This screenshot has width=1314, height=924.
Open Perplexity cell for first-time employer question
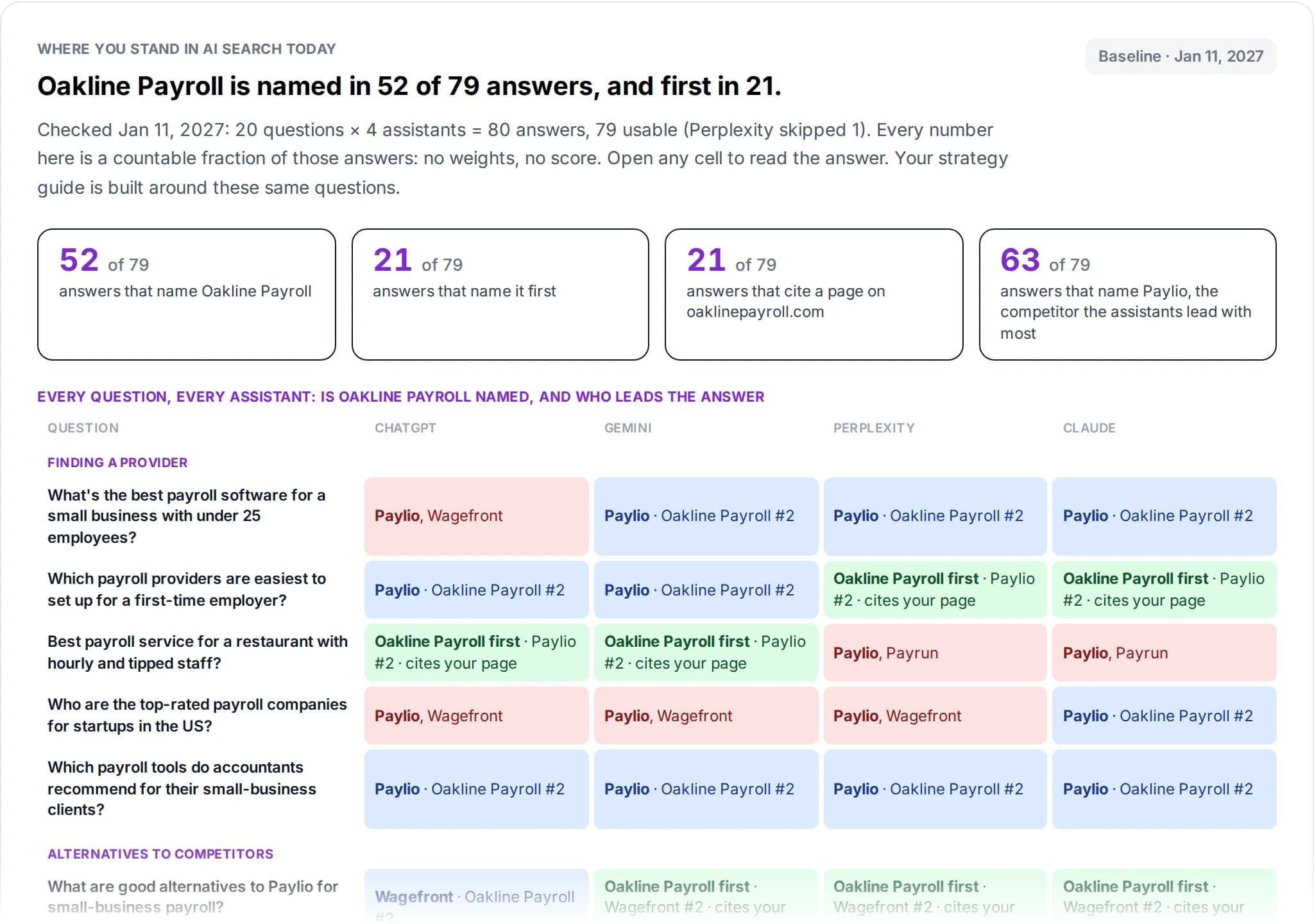935,590
